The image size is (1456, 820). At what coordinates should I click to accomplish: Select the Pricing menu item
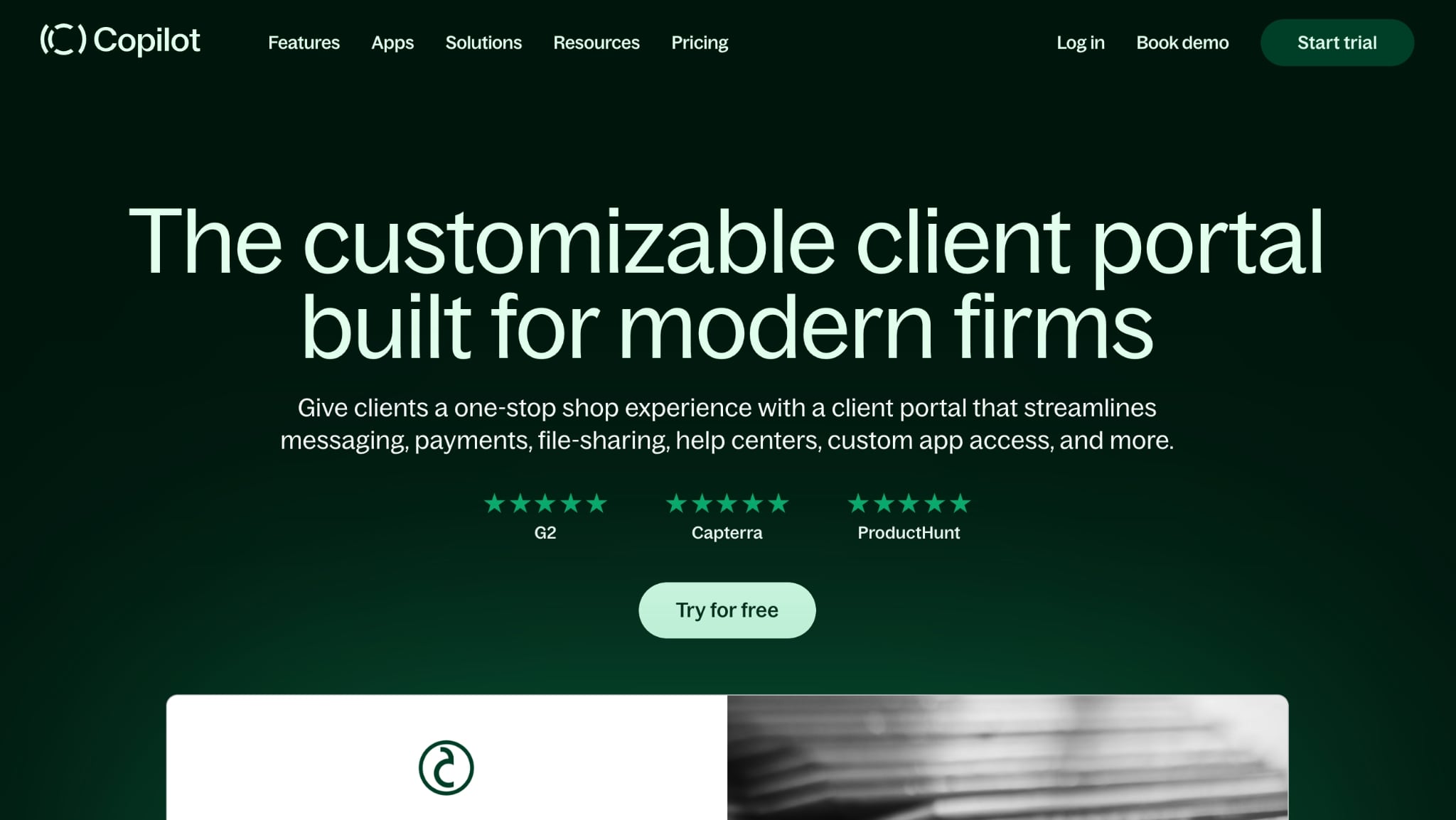[x=700, y=42]
